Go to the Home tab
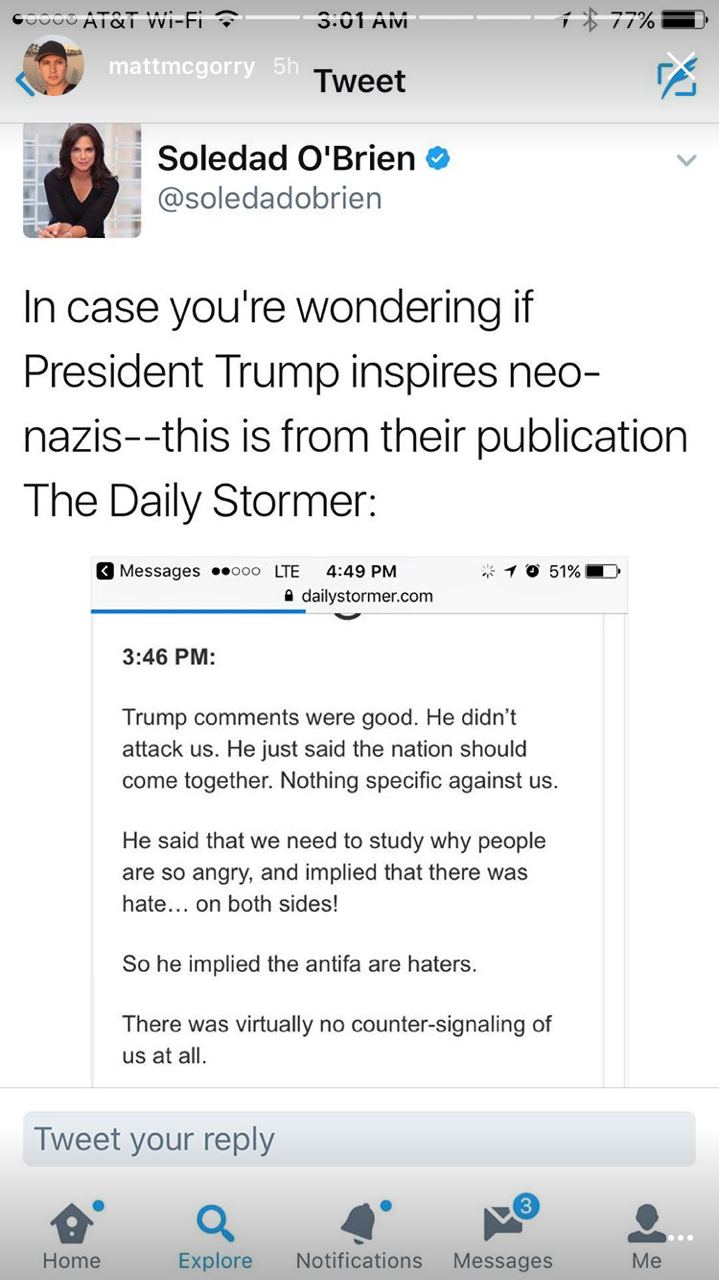The image size is (719, 1280). point(72,1234)
